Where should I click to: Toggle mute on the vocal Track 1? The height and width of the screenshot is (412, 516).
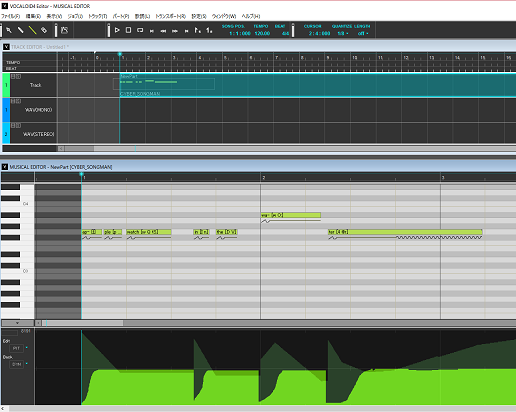point(13,76)
